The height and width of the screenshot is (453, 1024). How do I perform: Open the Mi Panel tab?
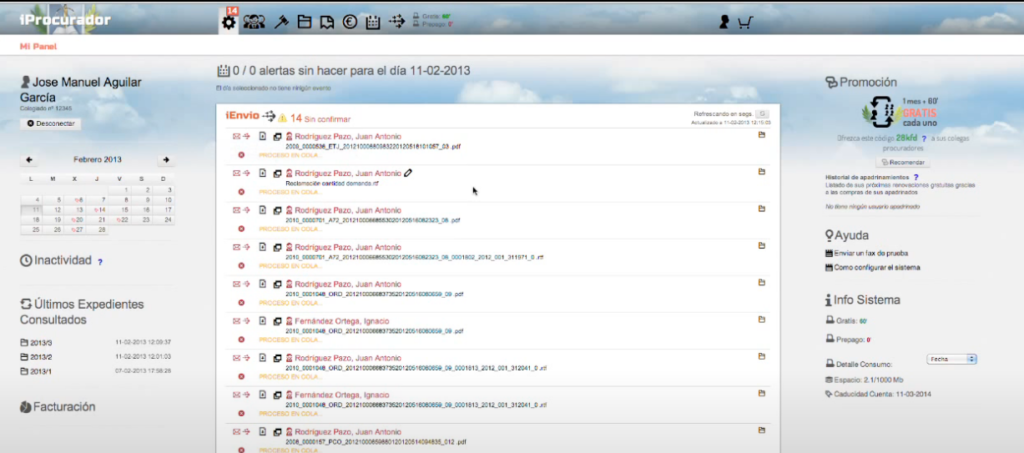point(39,47)
